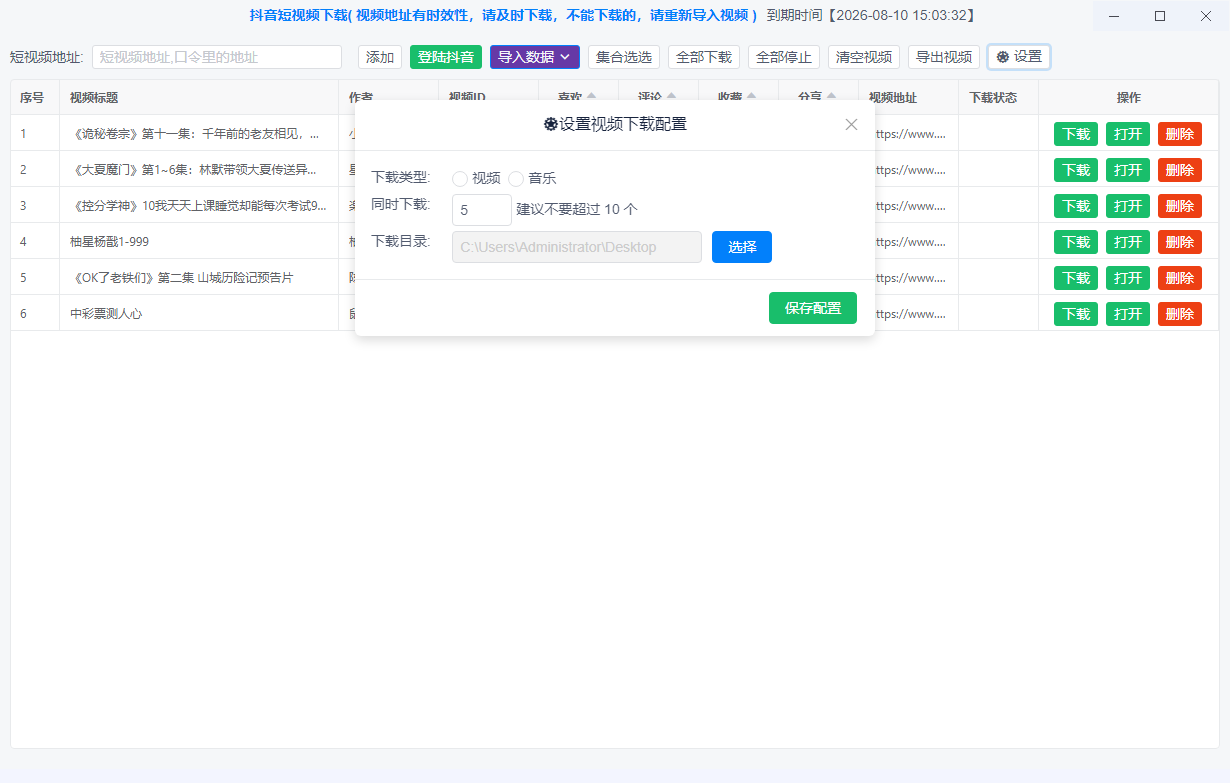Save settings with 保存配置 button
The width and height of the screenshot is (1230, 783).
[813, 308]
